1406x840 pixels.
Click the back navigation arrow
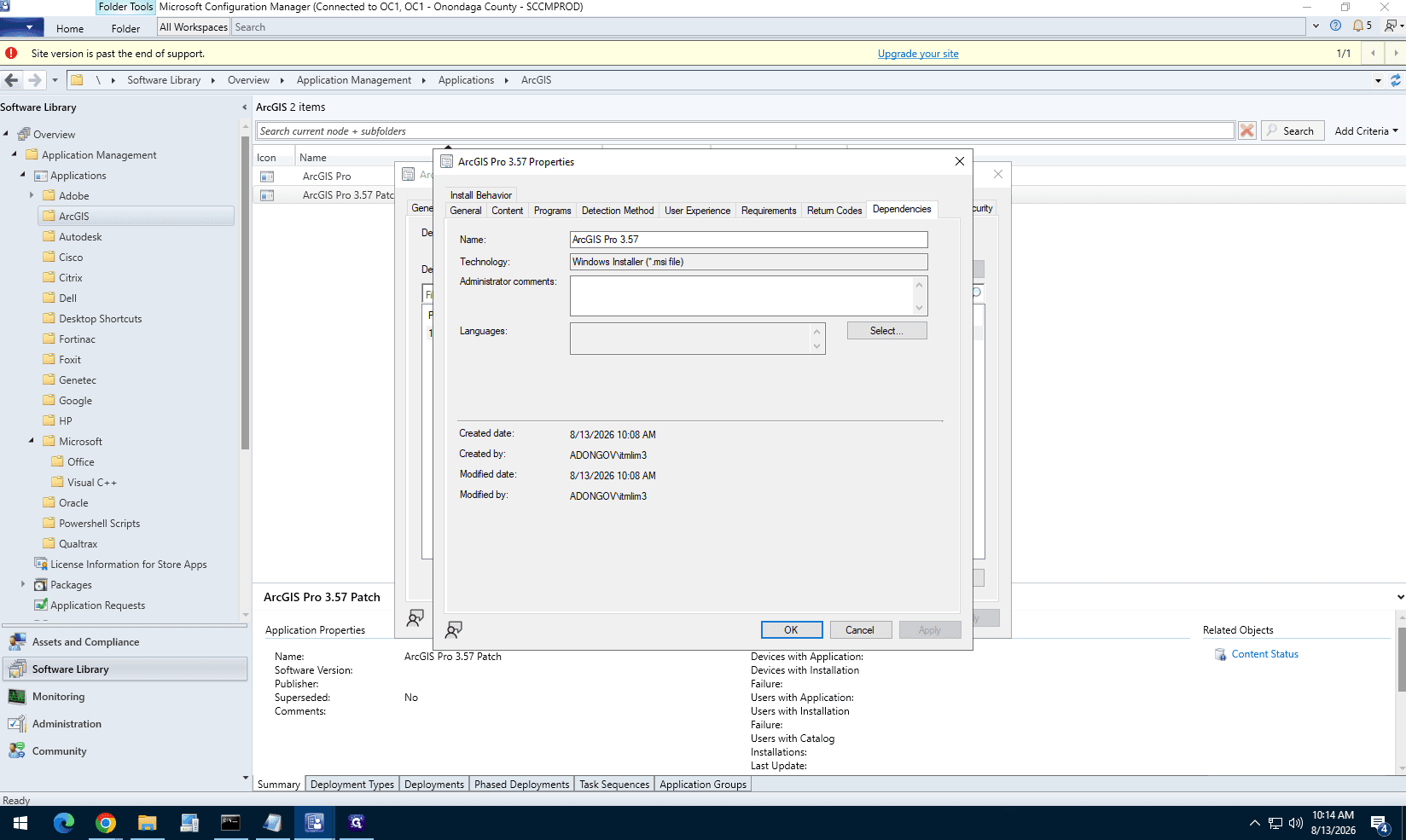click(x=11, y=80)
